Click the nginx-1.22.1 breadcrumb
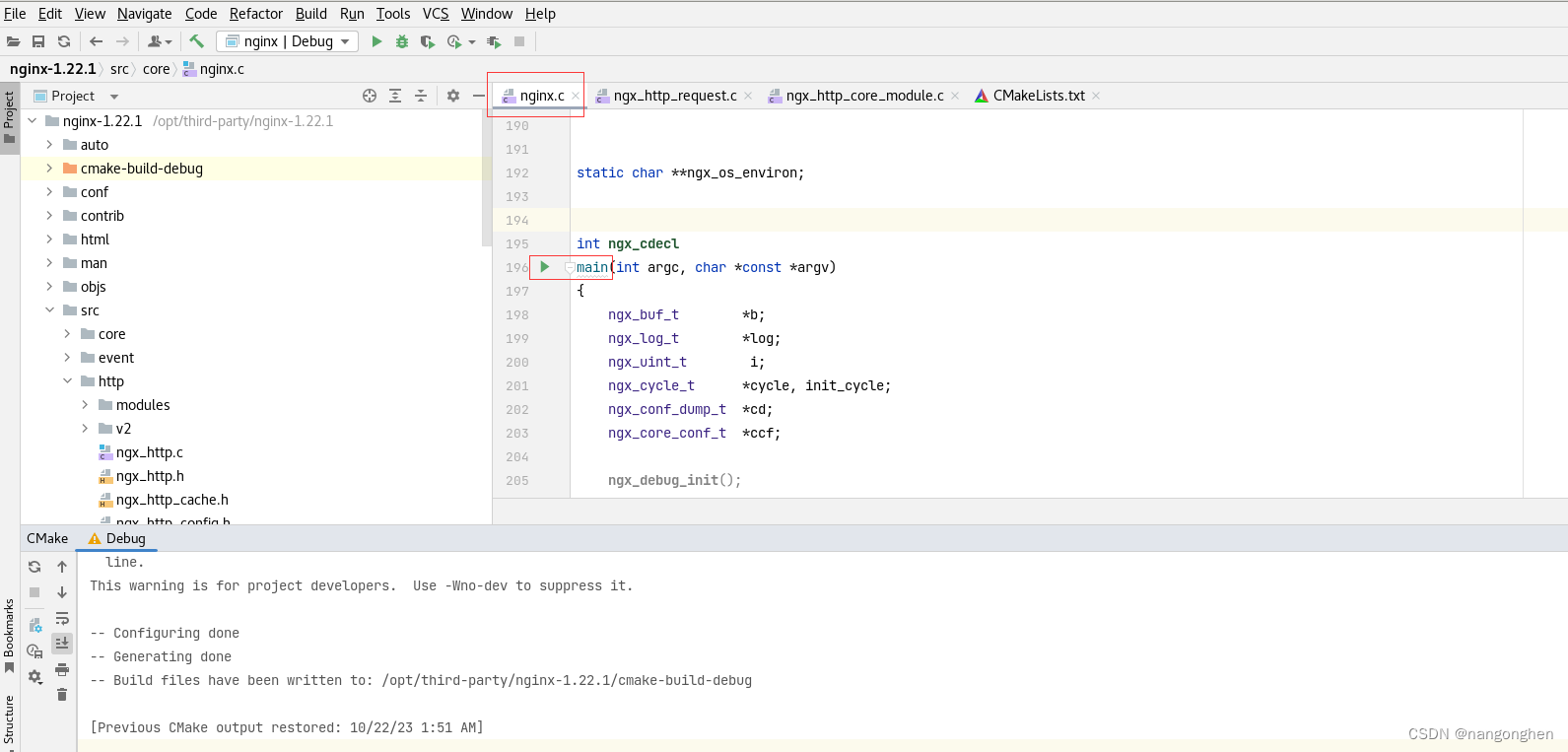 [x=53, y=69]
